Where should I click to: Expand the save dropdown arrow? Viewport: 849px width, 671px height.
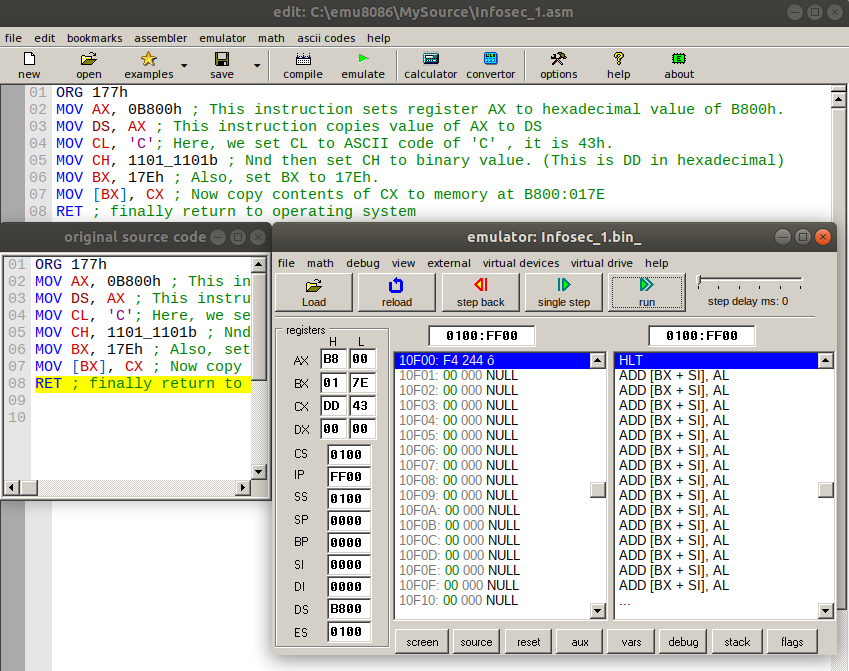257,66
